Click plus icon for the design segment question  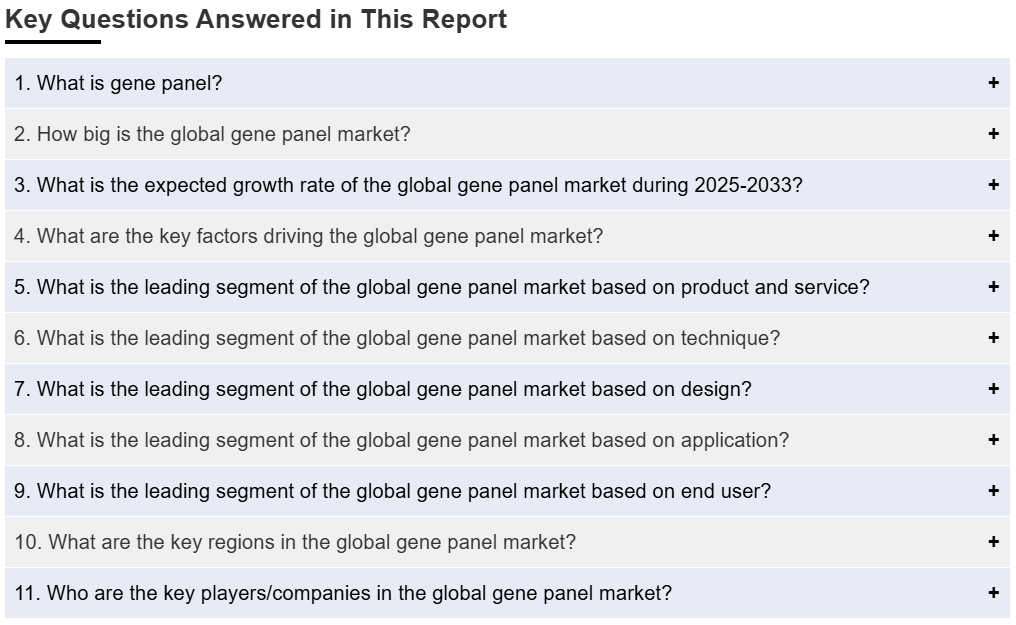pyautogui.click(x=993, y=389)
